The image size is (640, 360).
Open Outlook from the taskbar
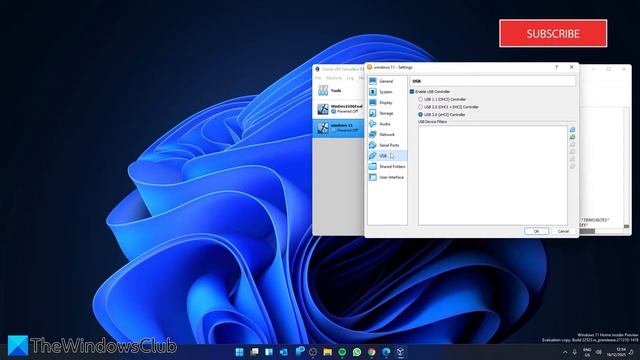point(284,352)
